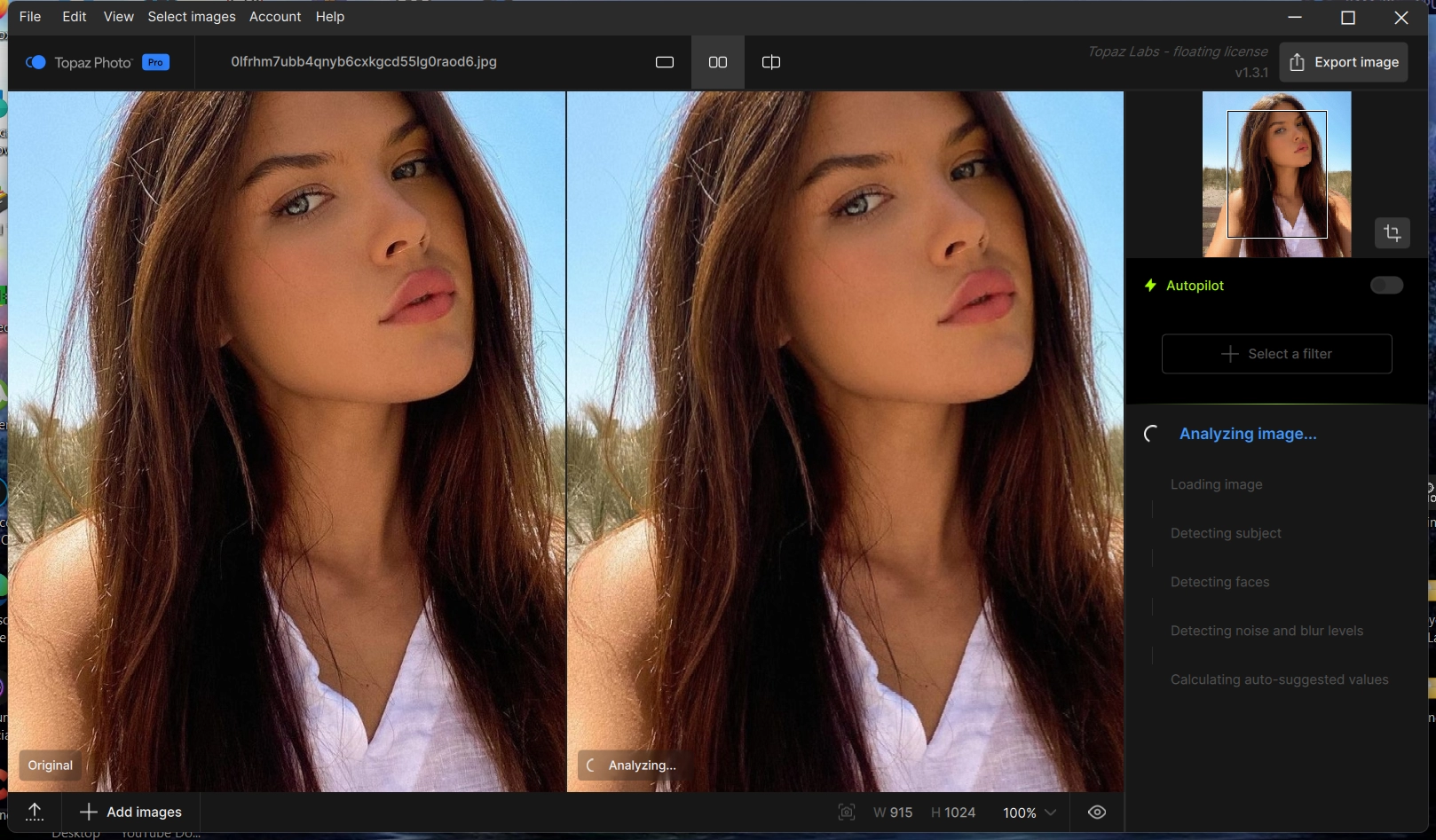Click the Loading image step

point(1216,484)
